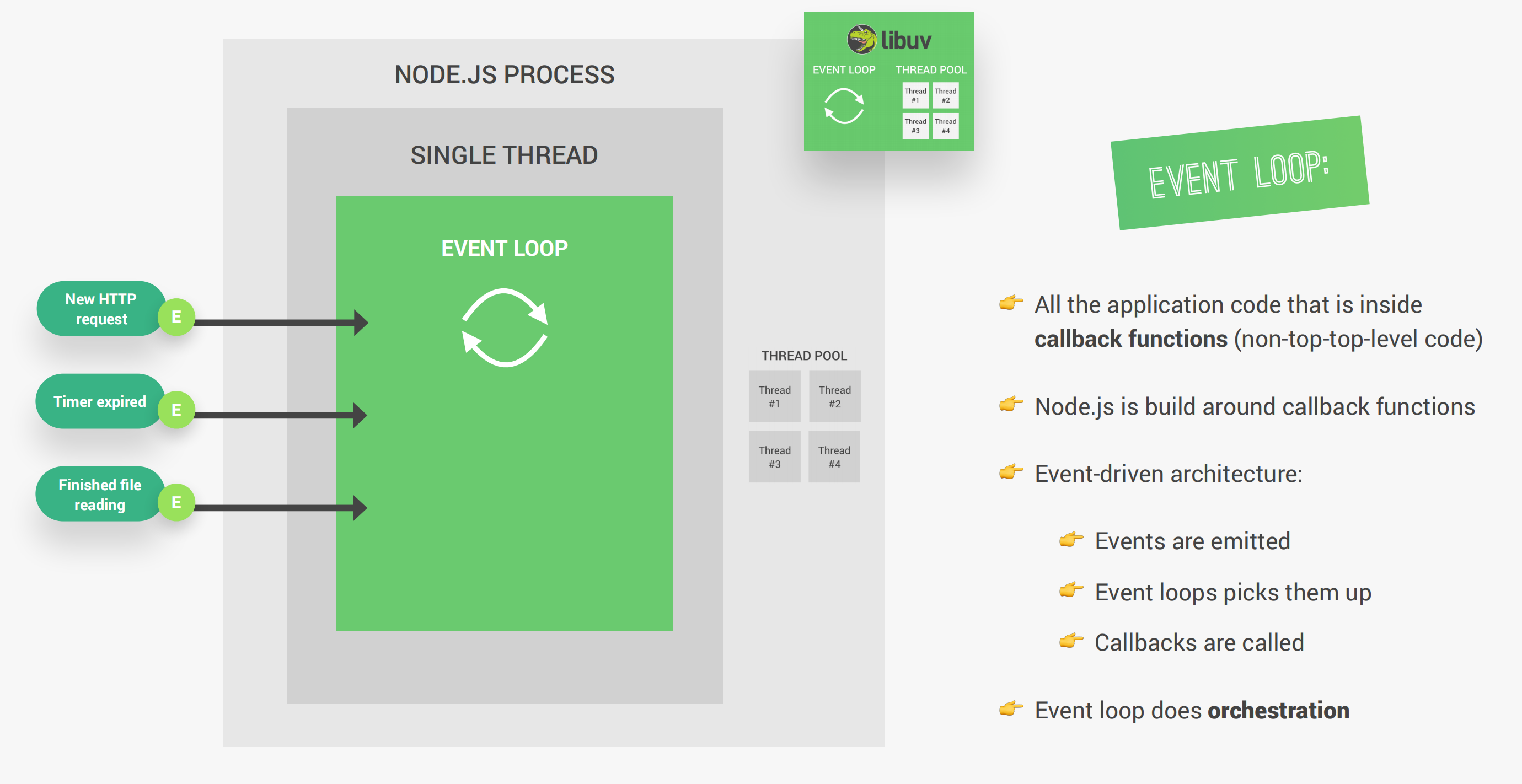Click pointing hand icon next to Events are emitted
Image resolution: width=1522 pixels, height=784 pixels.
pyautogui.click(x=1070, y=539)
